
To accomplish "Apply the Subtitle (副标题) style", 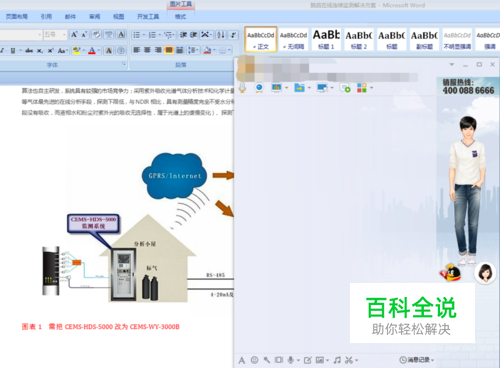I will (x=424, y=39).
